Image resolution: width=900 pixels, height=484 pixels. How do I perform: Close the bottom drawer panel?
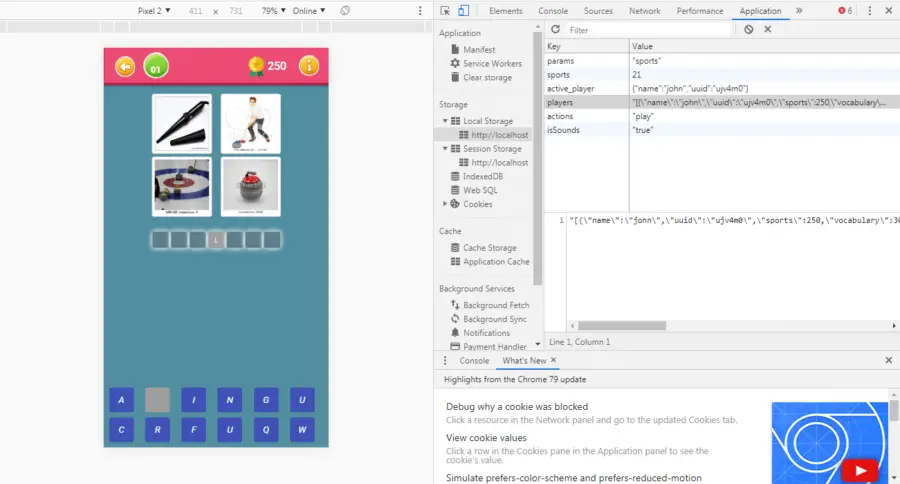coord(889,360)
